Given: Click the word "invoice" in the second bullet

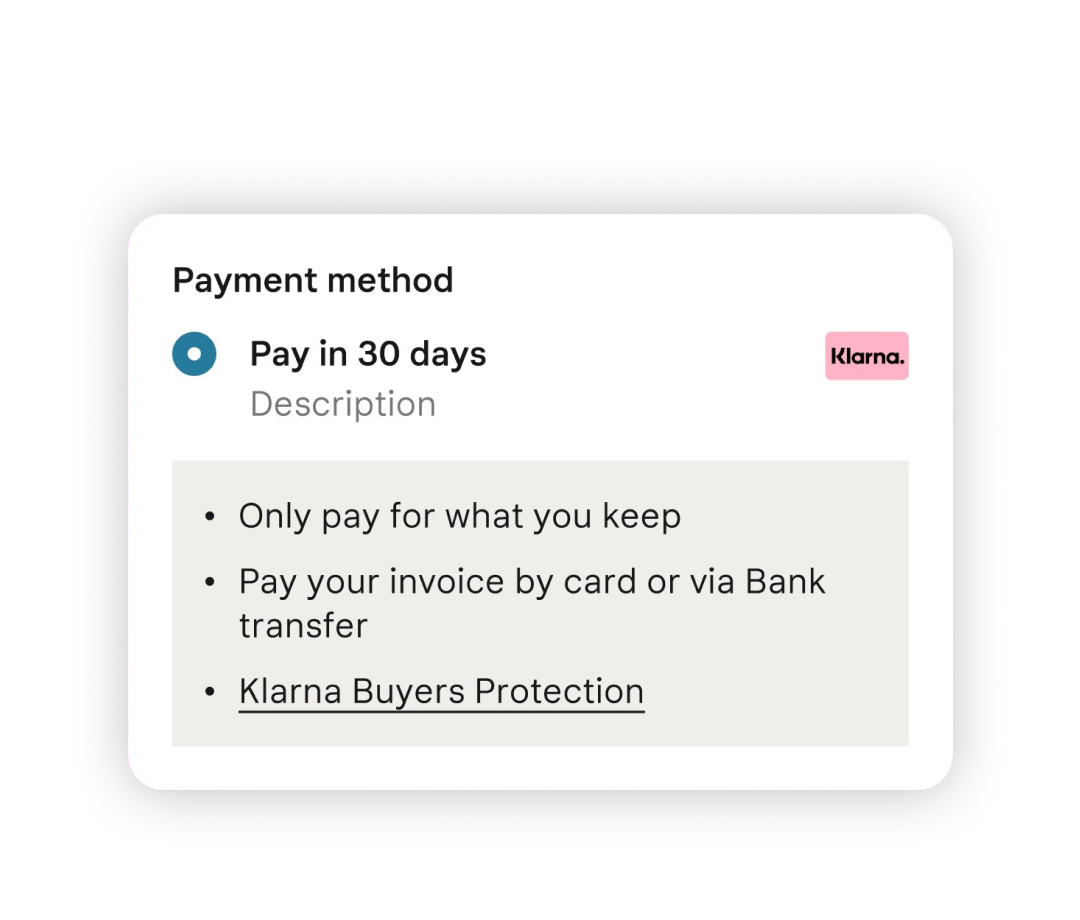Looking at the screenshot, I should pos(447,582).
